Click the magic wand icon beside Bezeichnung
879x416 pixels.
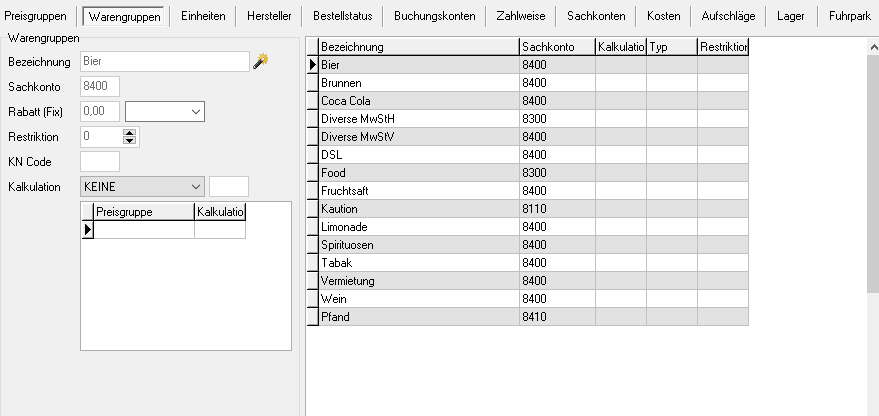[x=260, y=62]
